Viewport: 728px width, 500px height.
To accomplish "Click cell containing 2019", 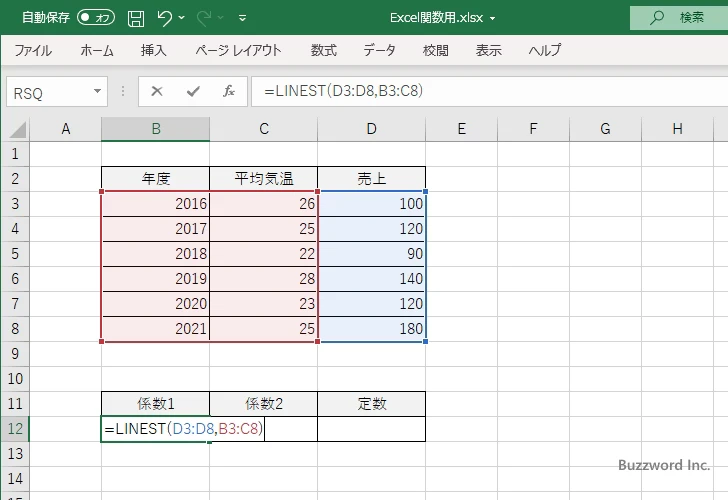I will (156, 279).
